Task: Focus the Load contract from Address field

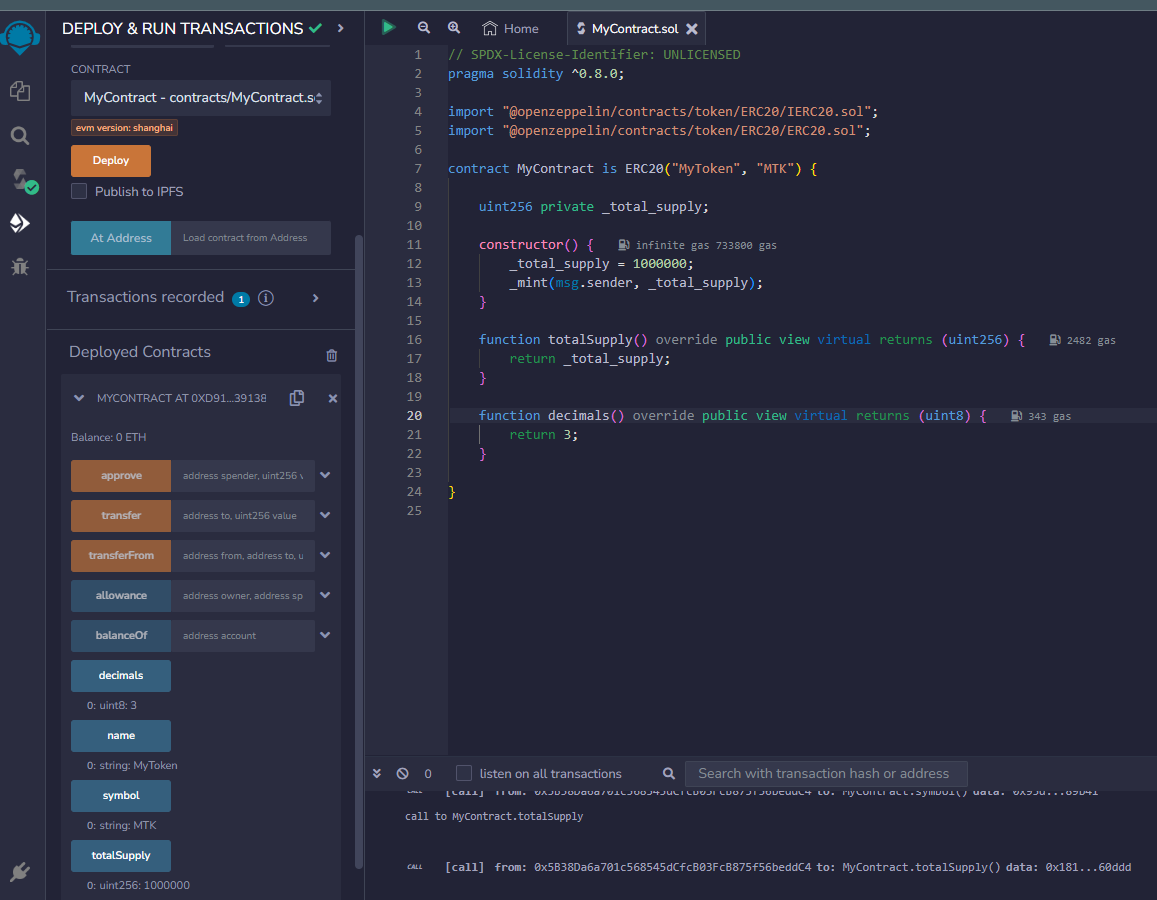Action: tap(251, 238)
